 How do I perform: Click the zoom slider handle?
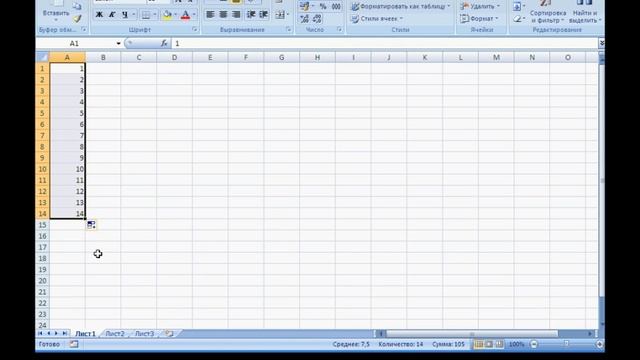[567, 344]
